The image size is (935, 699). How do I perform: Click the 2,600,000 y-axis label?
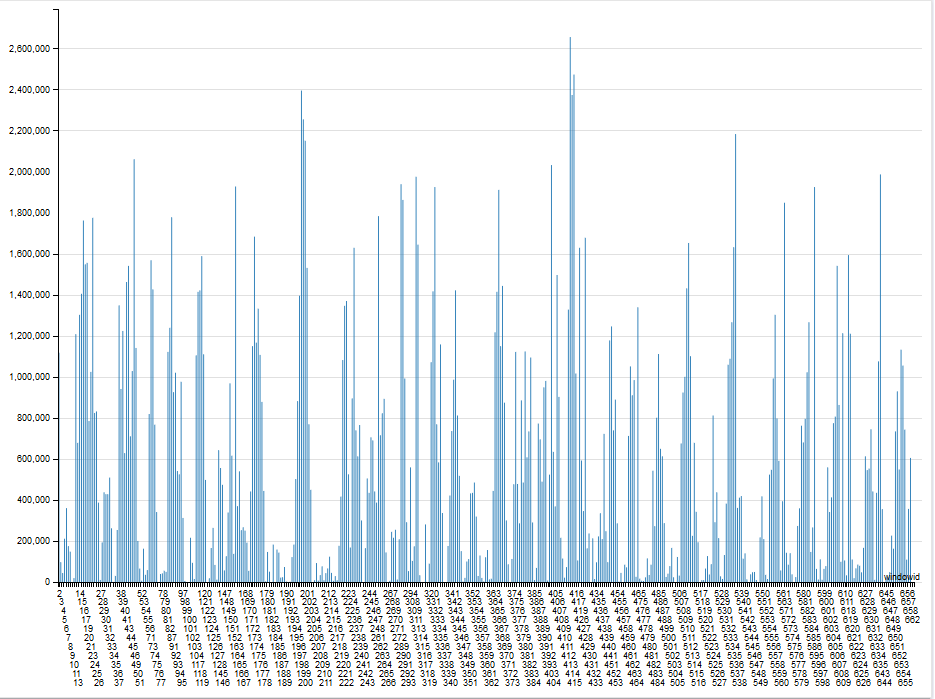[27, 49]
